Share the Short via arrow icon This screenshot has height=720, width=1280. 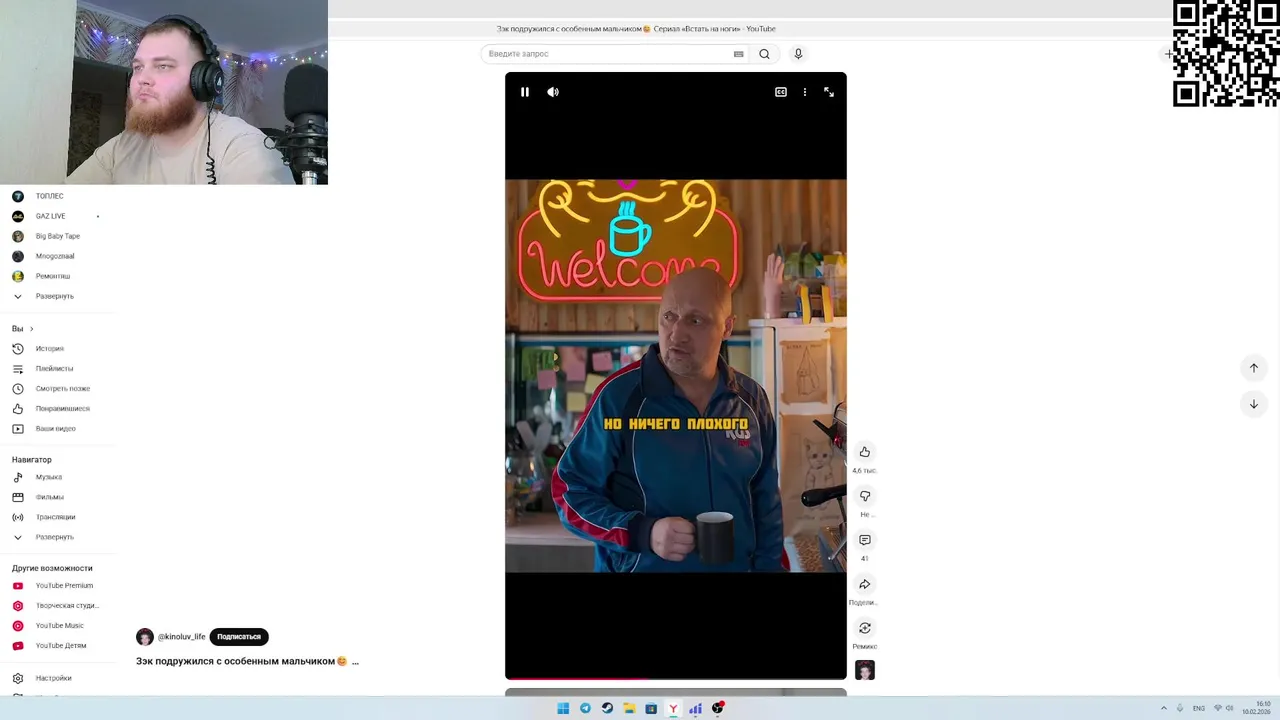865,584
